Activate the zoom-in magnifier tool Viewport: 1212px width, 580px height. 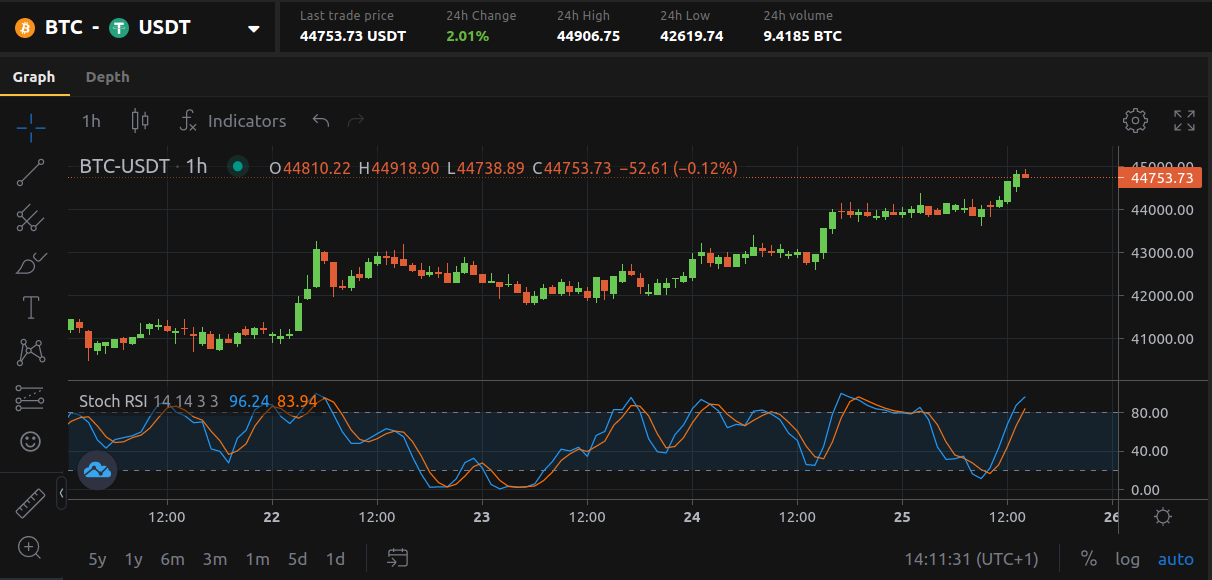click(x=30, y=548)
